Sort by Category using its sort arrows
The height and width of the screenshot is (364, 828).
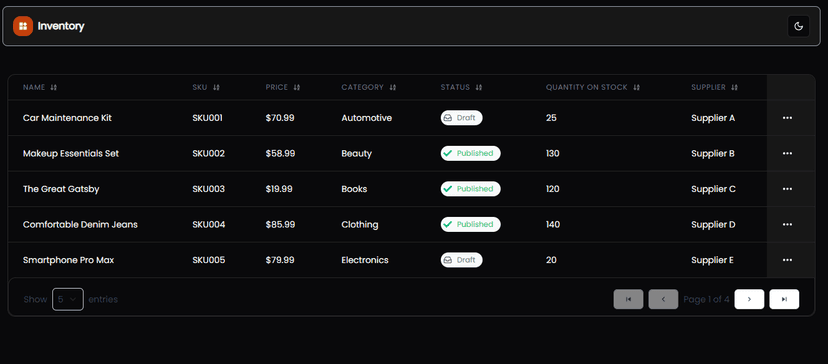[392, 88]
